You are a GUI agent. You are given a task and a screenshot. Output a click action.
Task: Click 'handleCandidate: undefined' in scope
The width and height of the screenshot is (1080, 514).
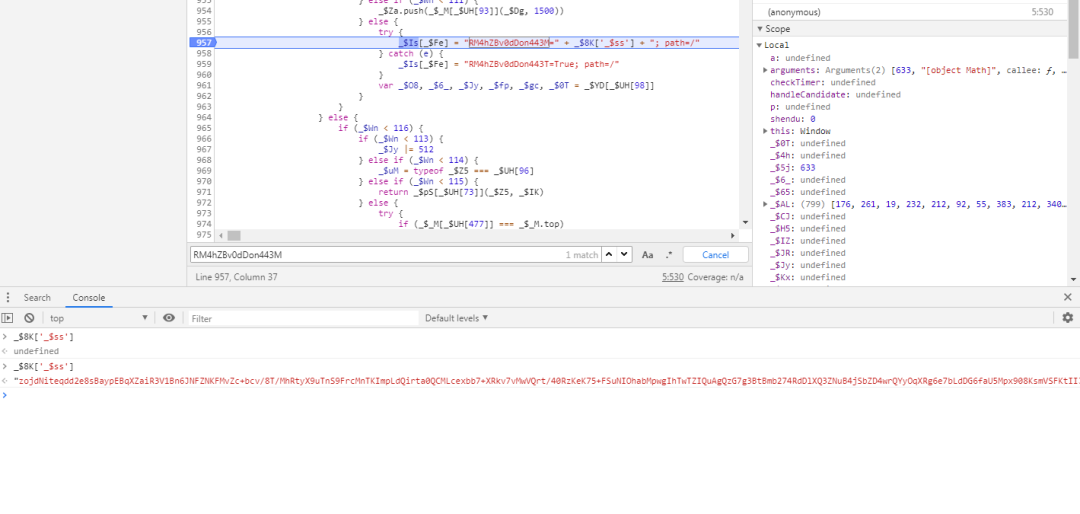coord(835,94)
